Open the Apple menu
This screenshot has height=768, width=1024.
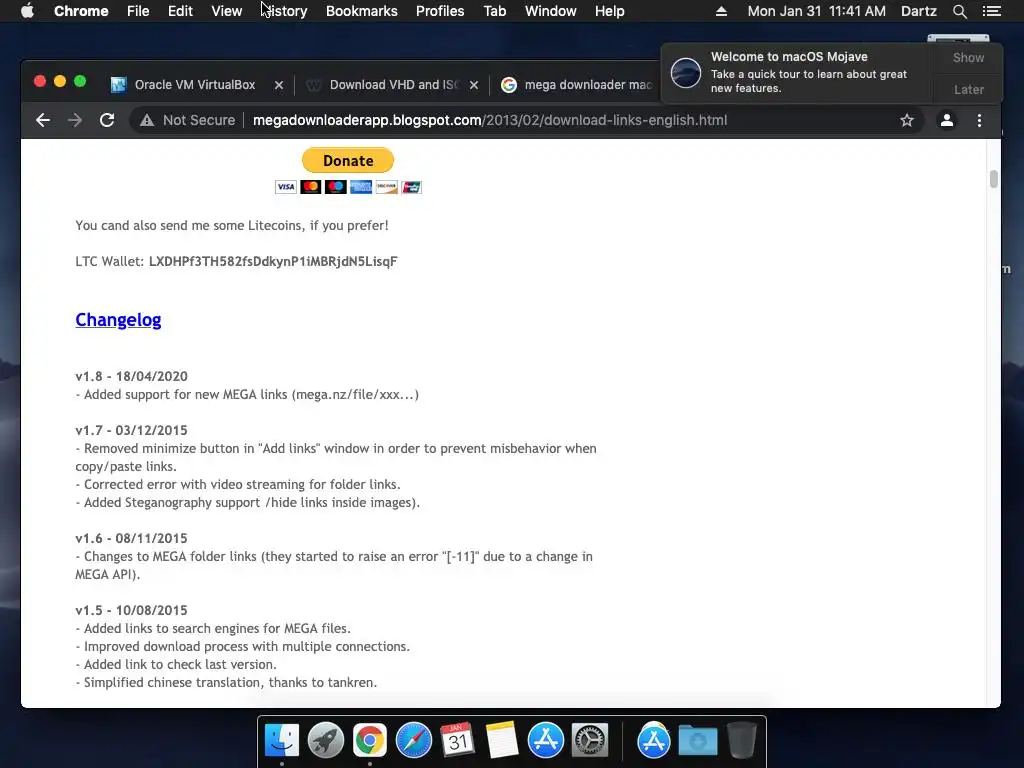click(27, 11)
